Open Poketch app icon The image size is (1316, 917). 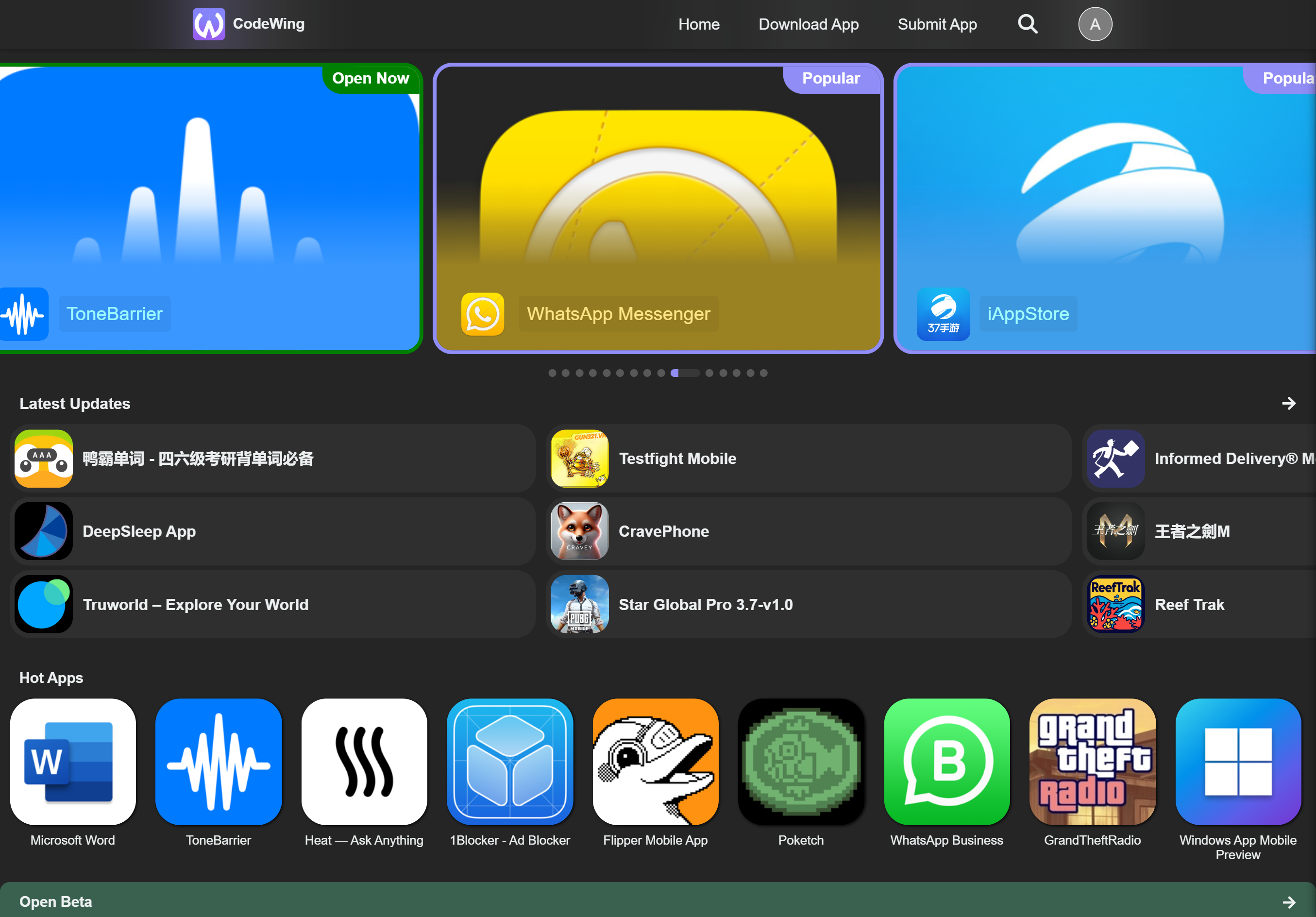coord(801,761)
